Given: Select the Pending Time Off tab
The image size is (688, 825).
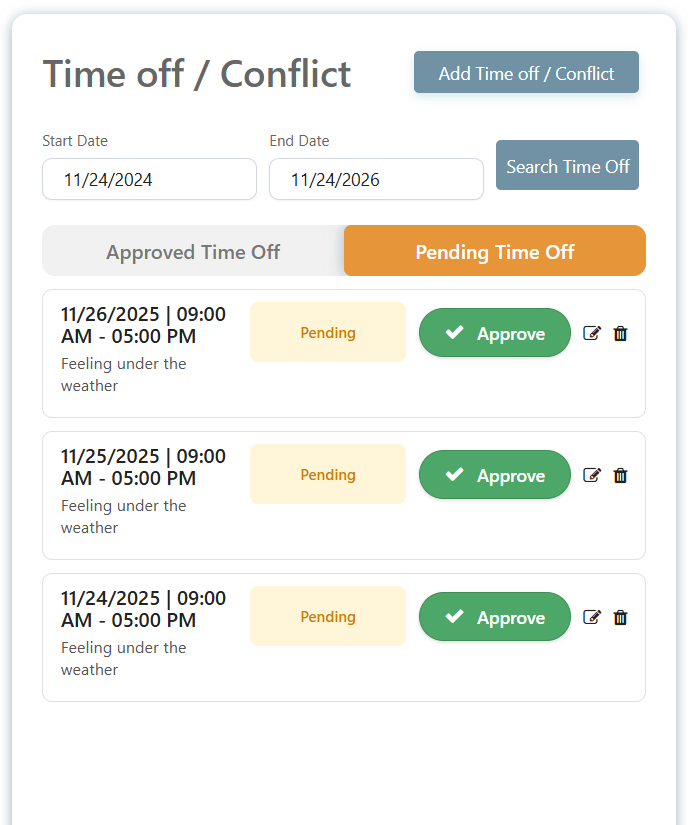Looking at the screenshot, I should tap(495, 251).
